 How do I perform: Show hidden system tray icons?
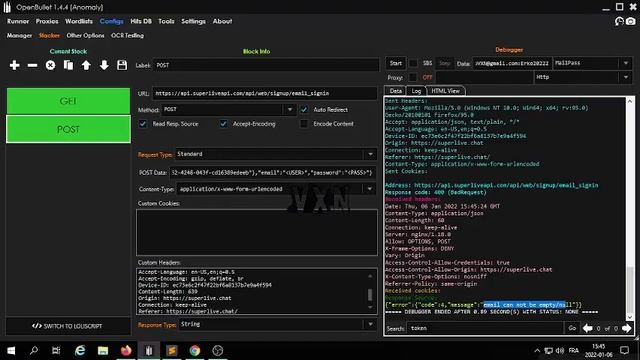point(537,351)
